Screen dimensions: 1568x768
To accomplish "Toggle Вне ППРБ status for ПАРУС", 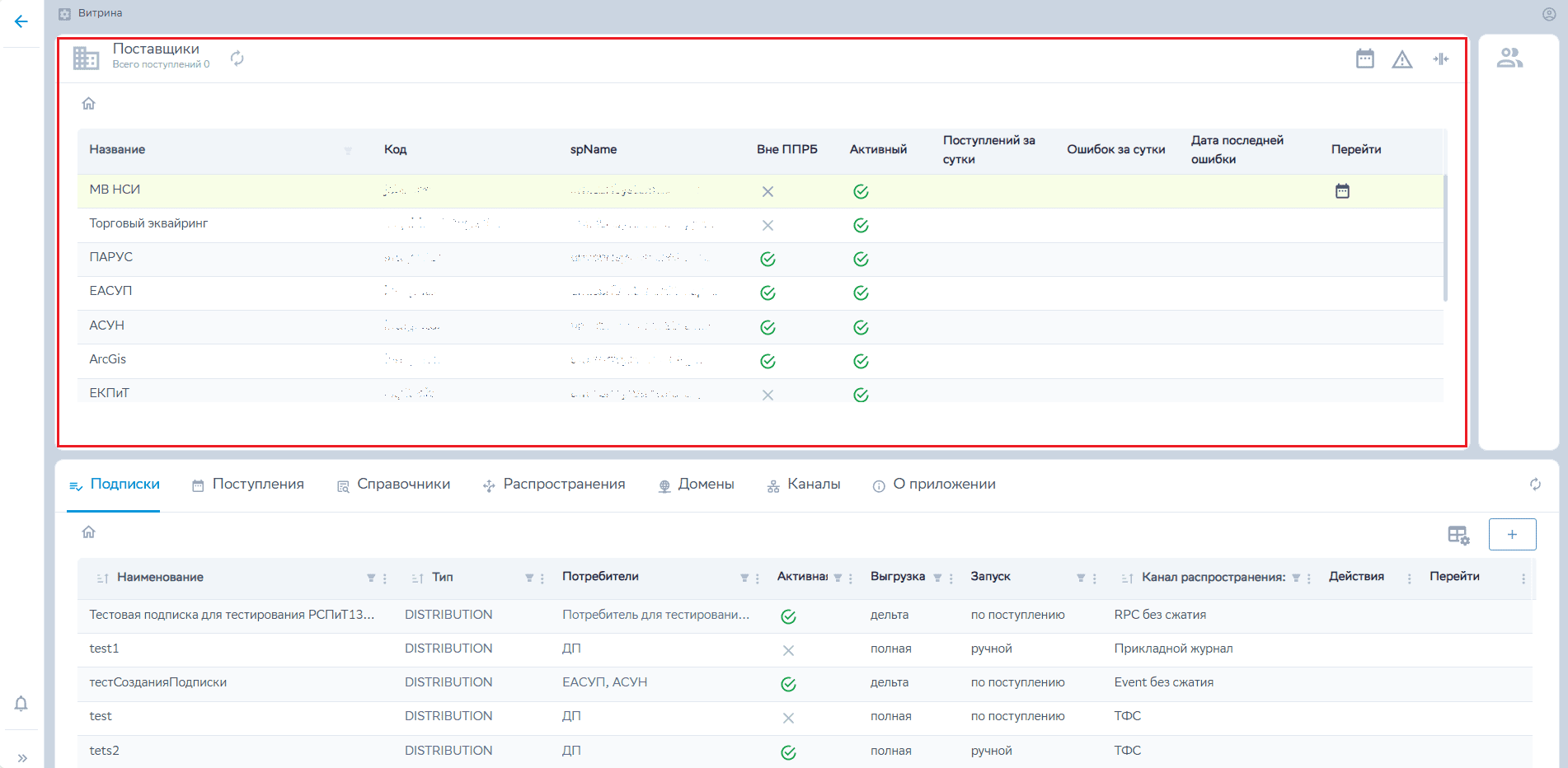I will (x=768, y=260).
